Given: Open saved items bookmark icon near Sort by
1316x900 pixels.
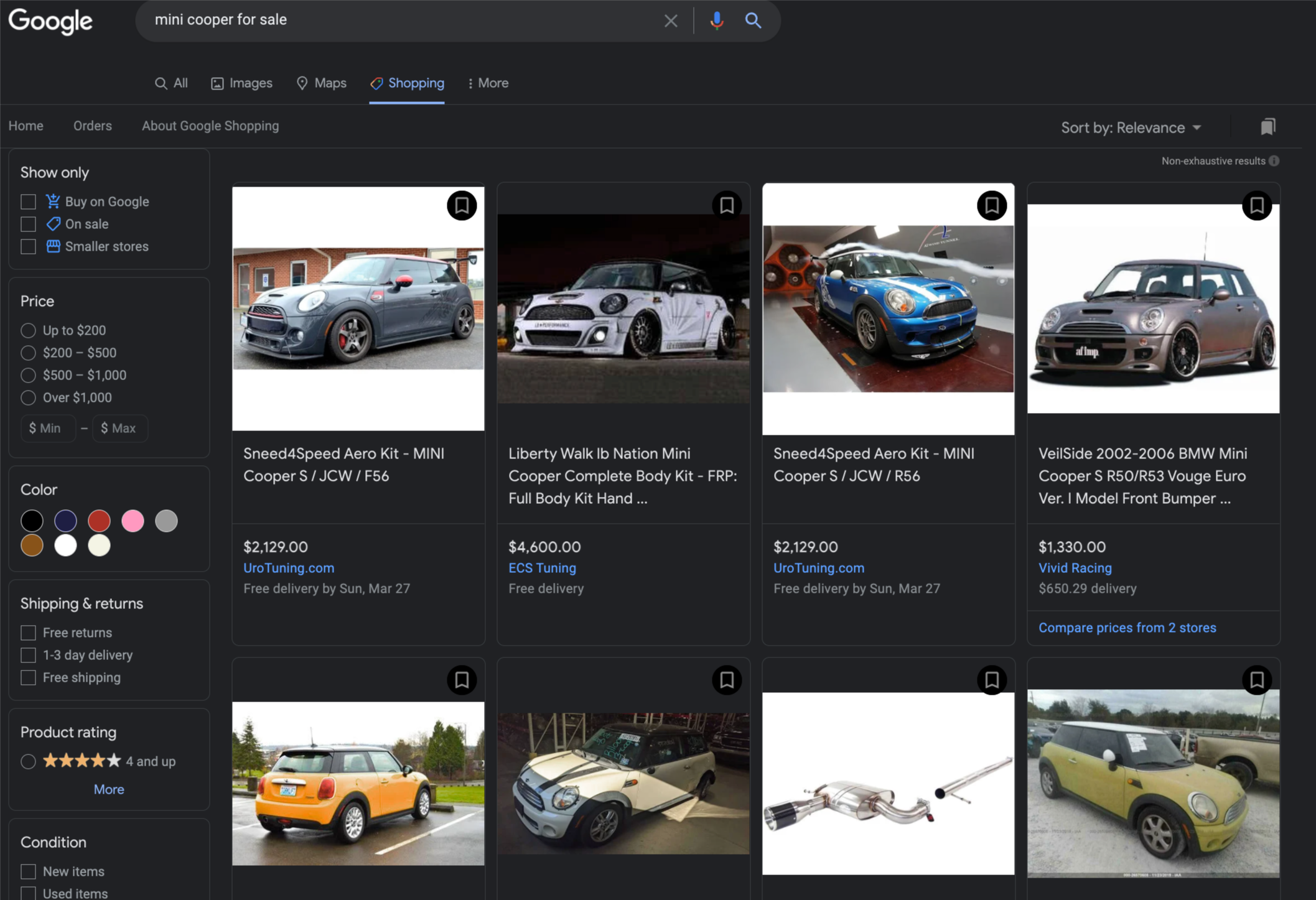Looking at the screenshot, I should pyautogui.click(x=1267, y=127).
